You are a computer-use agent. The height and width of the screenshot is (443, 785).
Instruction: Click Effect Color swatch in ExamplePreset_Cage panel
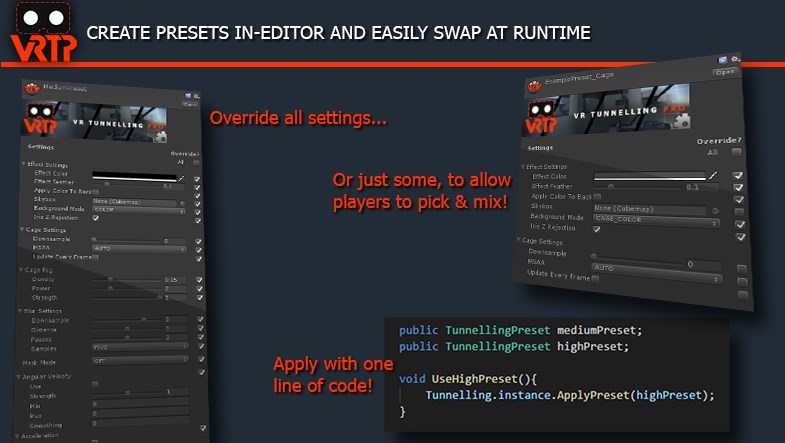point(650,176)
